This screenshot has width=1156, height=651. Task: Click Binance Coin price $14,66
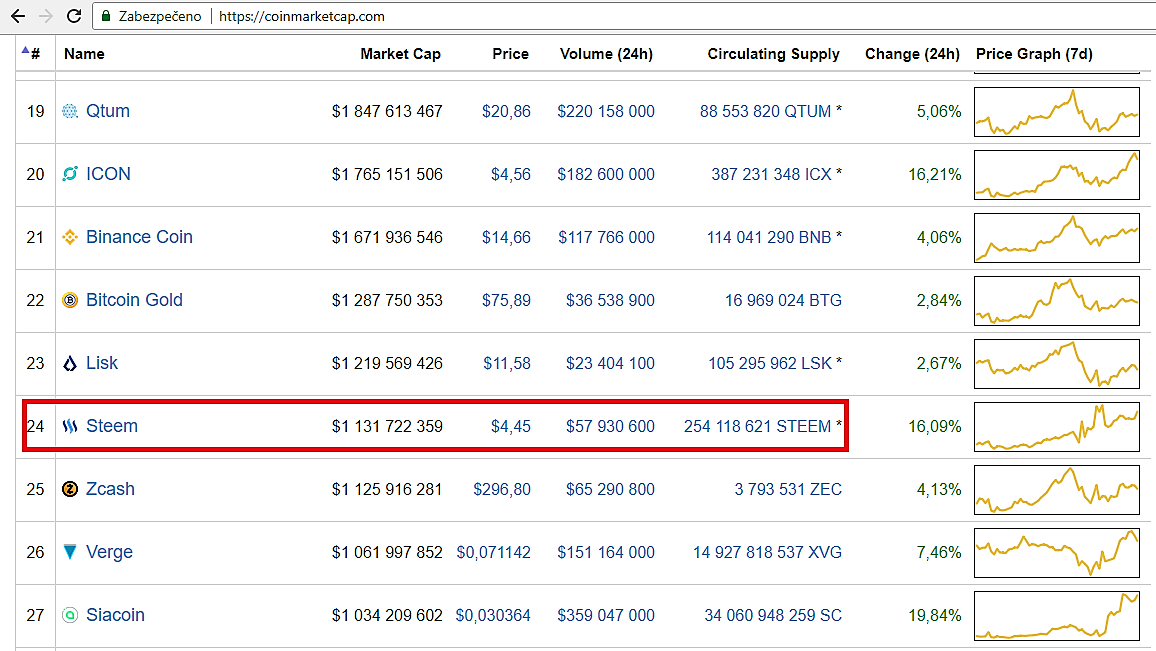[x=506, y=237]
